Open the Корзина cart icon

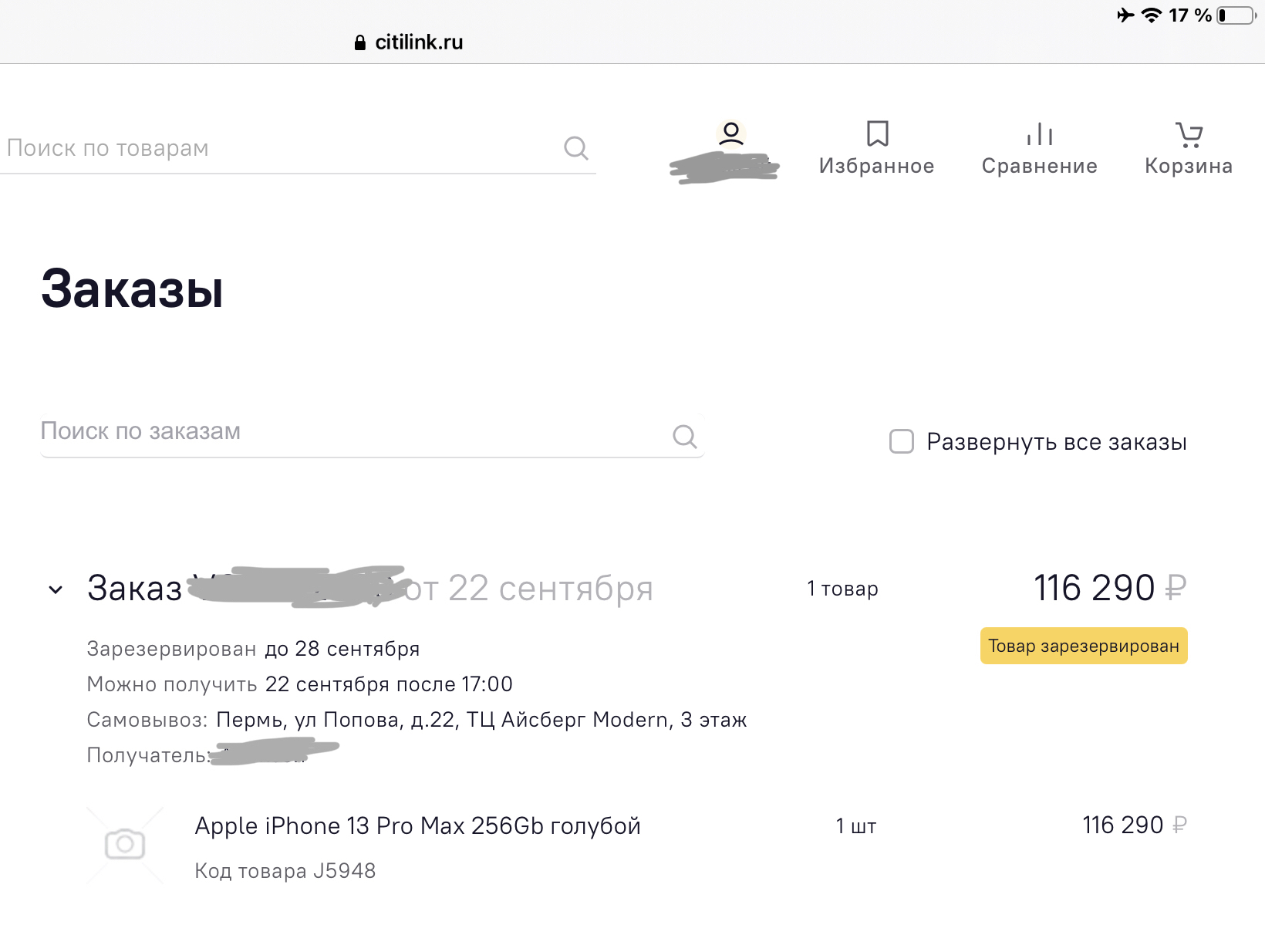click(x=1189, y=134)
